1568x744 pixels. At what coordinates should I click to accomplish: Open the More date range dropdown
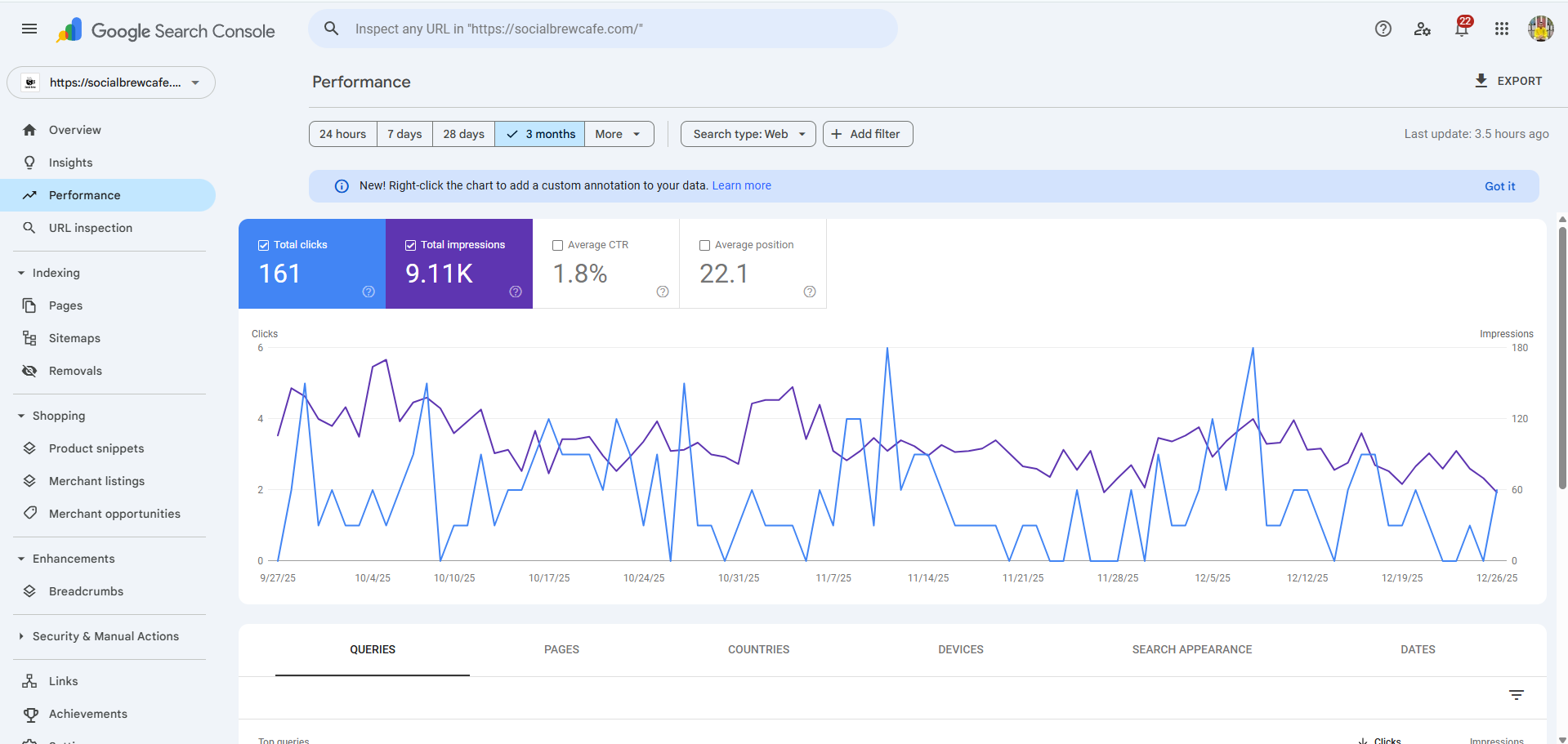[619, 134]
